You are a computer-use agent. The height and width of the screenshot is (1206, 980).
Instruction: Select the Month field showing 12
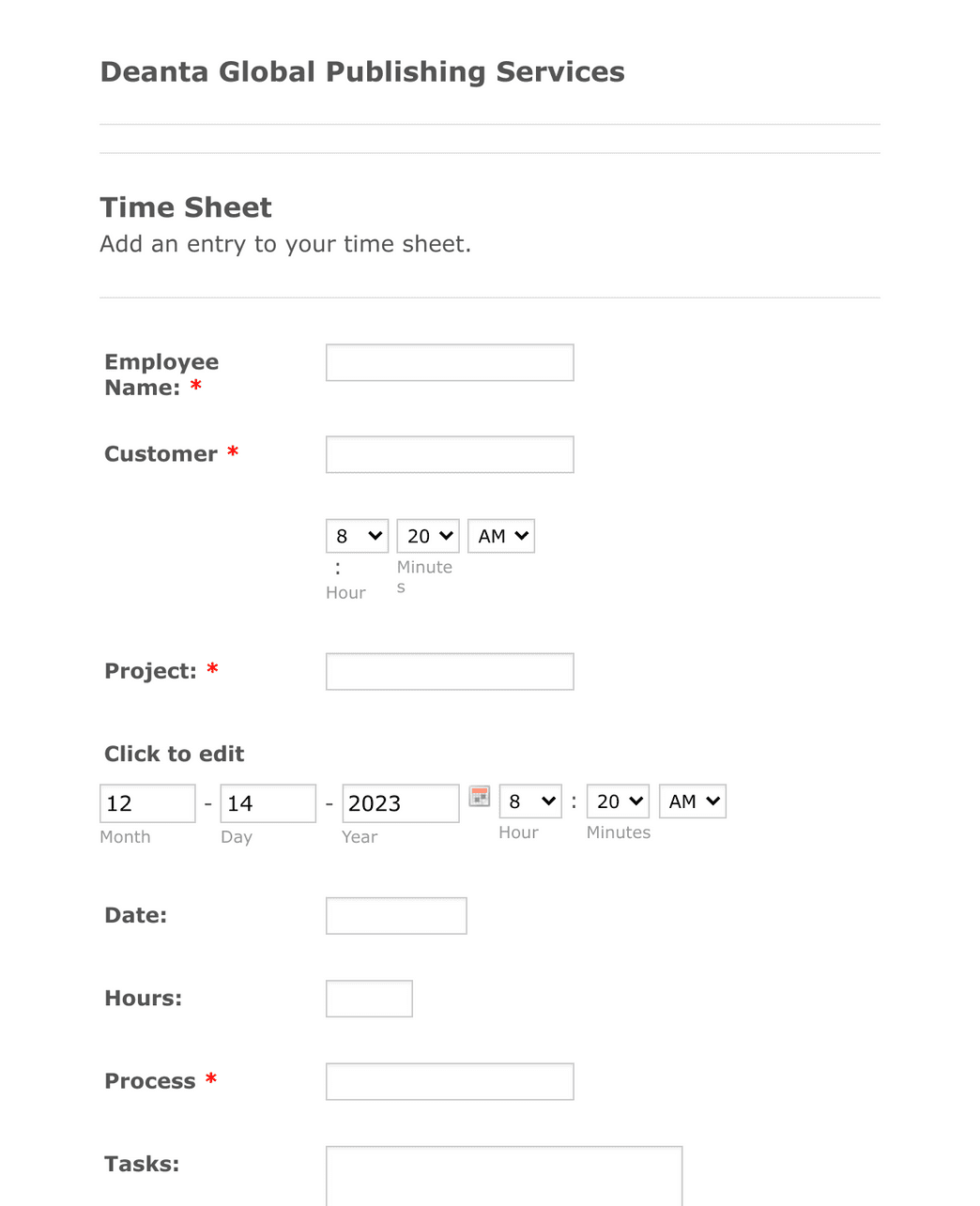(147, 803)
